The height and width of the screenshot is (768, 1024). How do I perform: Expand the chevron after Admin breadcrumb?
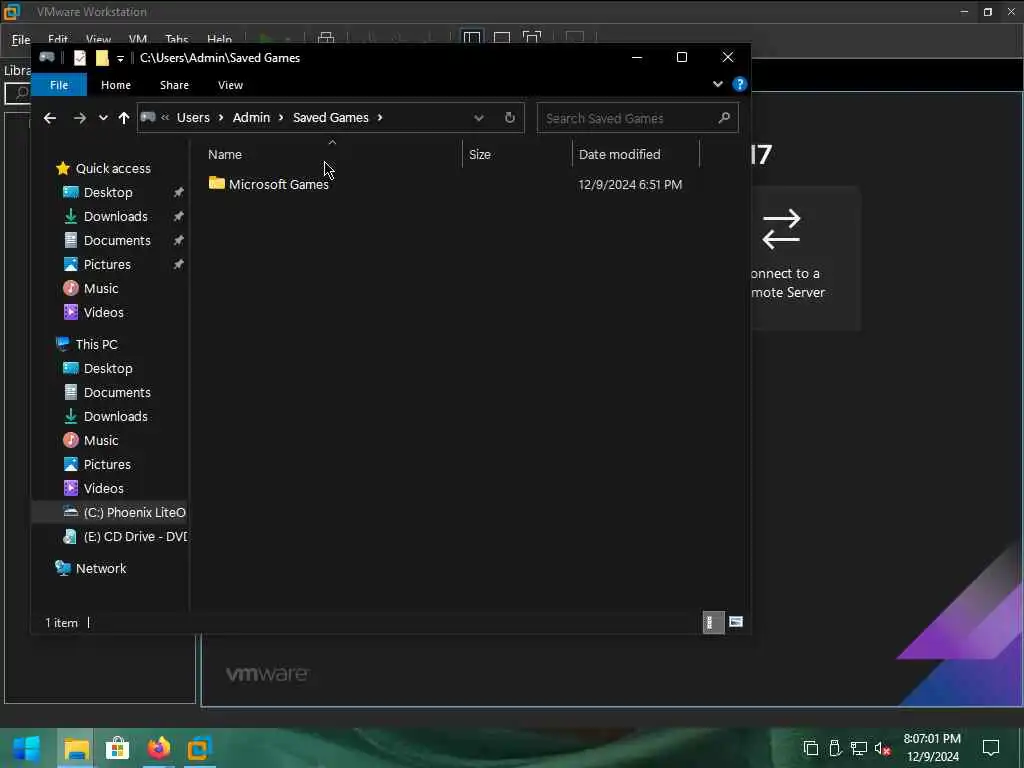[281, 118]
